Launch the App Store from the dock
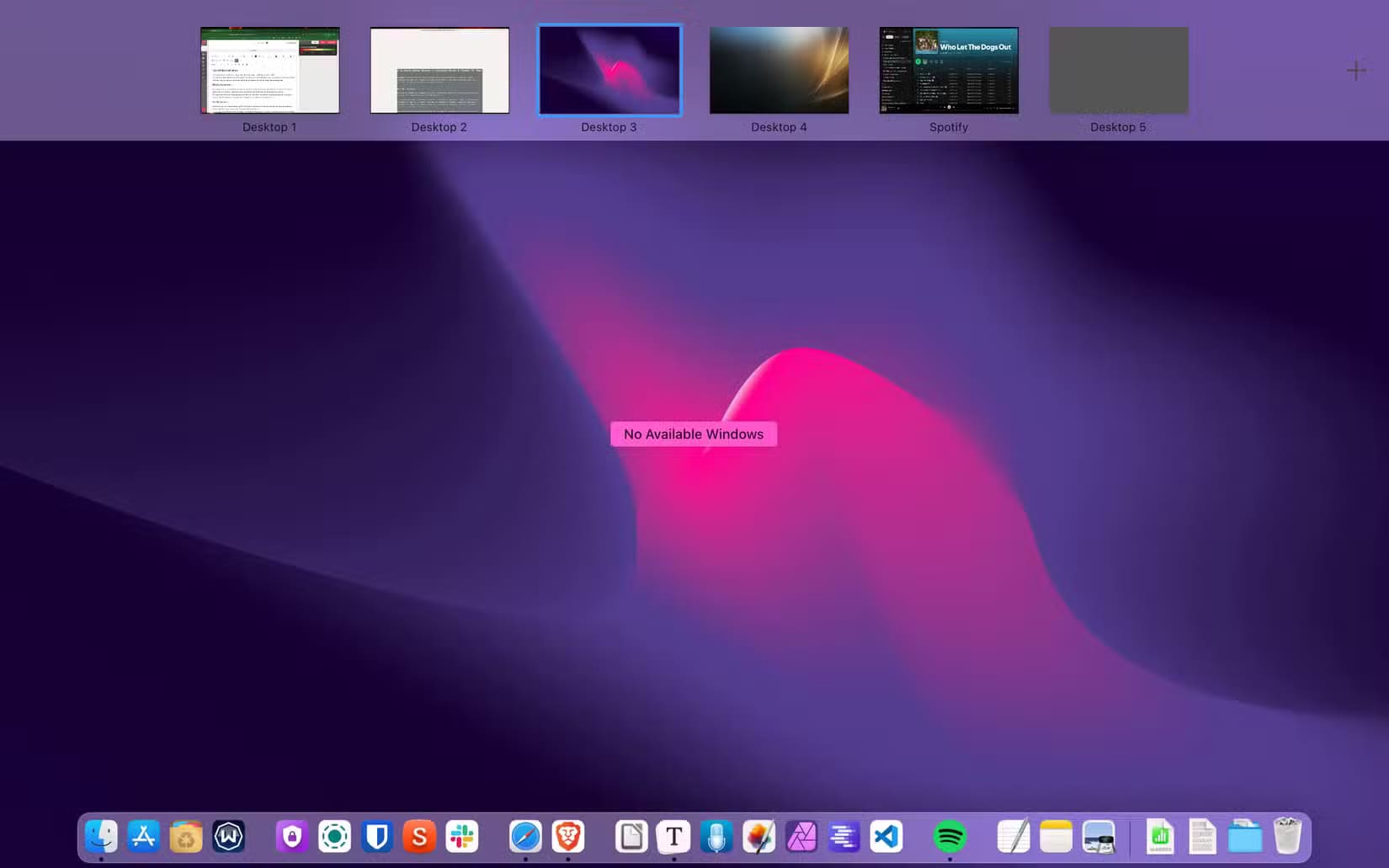 point(143,837)
